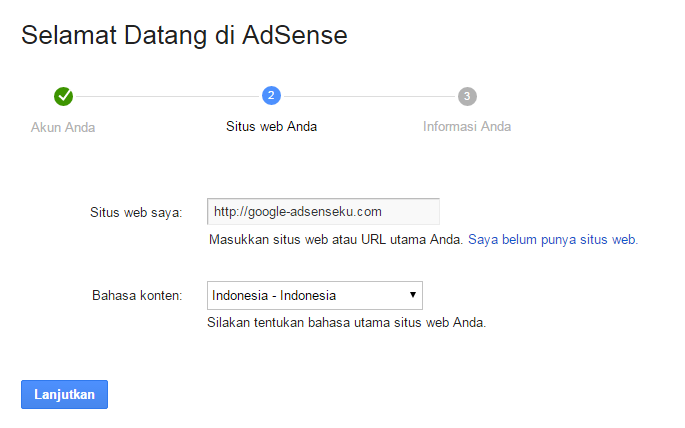
Task: Click the gray step 3 circle
Action: (x=467, y=96)
